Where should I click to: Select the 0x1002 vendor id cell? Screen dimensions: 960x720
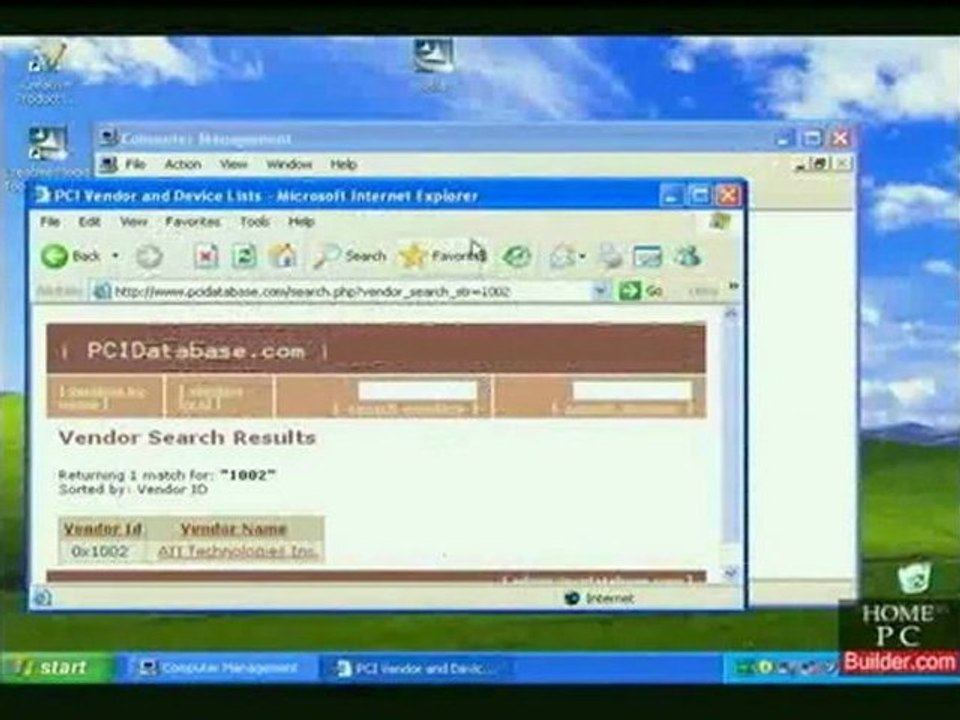point(100,552)
